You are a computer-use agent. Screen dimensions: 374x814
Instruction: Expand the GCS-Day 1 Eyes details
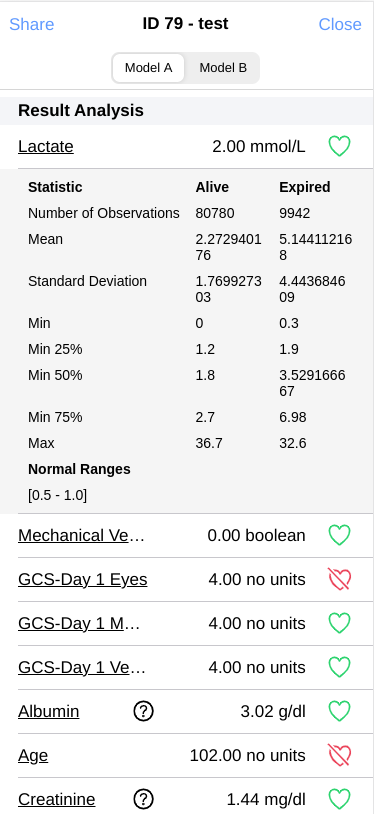83,579
